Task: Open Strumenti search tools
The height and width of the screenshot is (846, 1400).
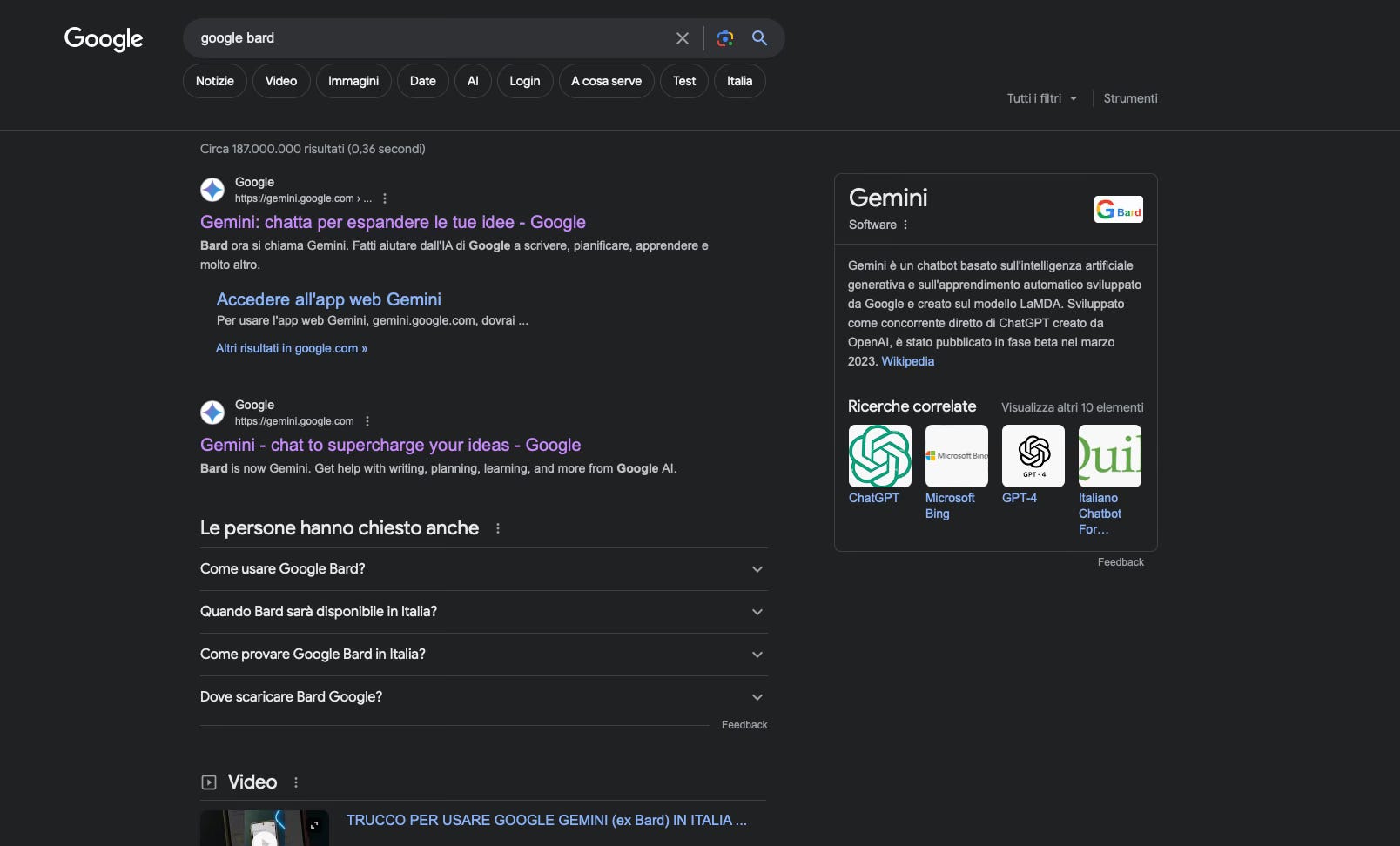Action: click(1130, 98)
